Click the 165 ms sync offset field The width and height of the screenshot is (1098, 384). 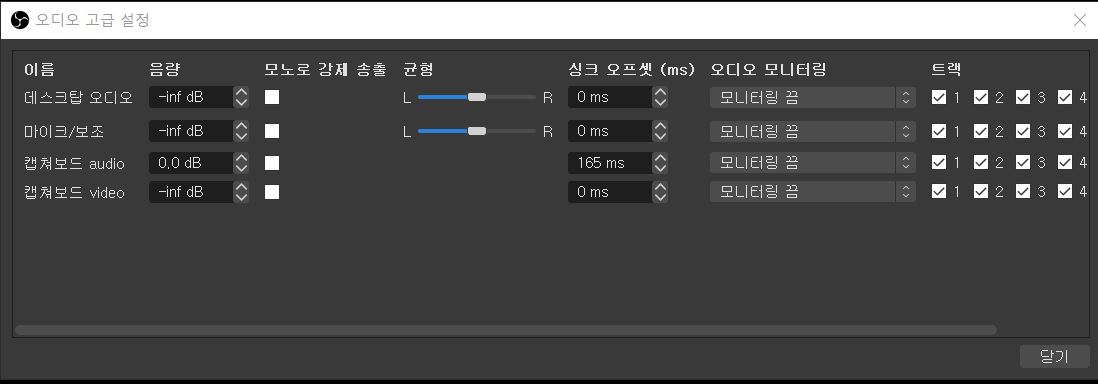point(610,163)
